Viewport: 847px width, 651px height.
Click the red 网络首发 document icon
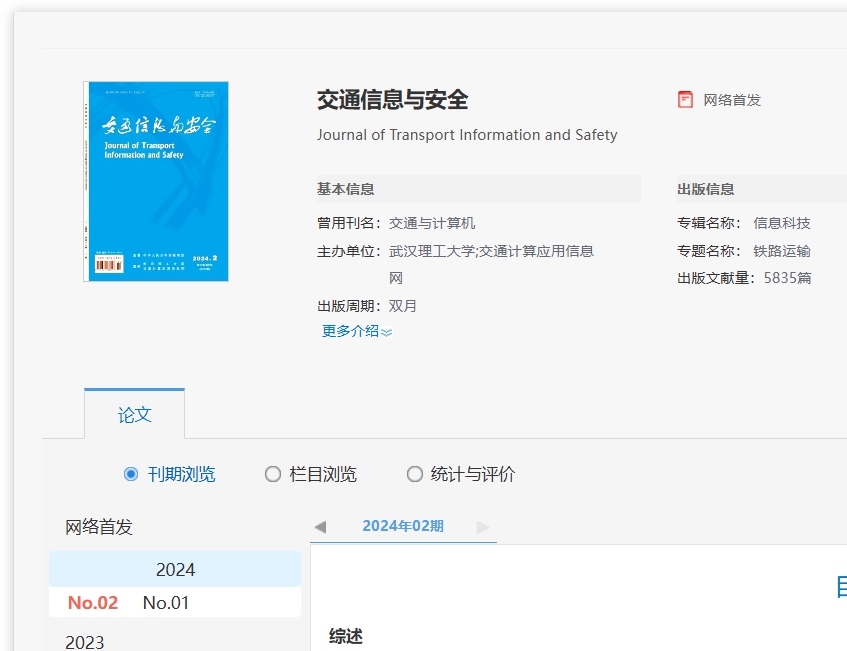tap(685, 100)
